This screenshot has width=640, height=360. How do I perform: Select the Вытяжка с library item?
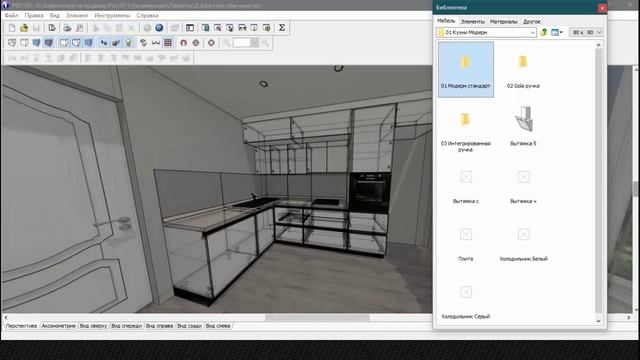[466, 186]
